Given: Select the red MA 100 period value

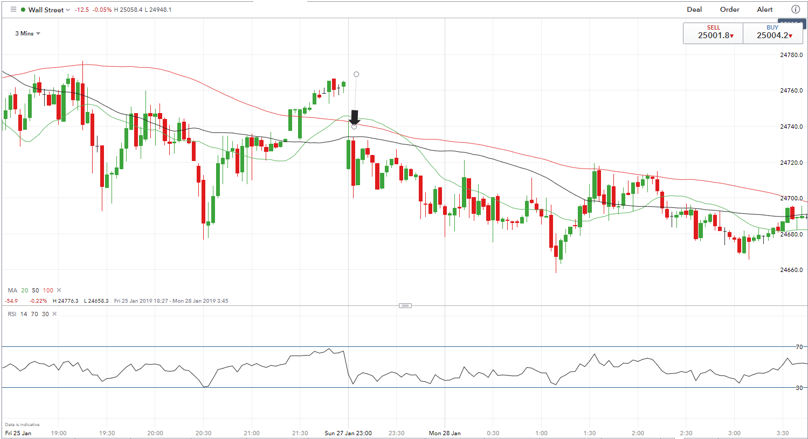Looking at the screenshot, I should 48,291.
